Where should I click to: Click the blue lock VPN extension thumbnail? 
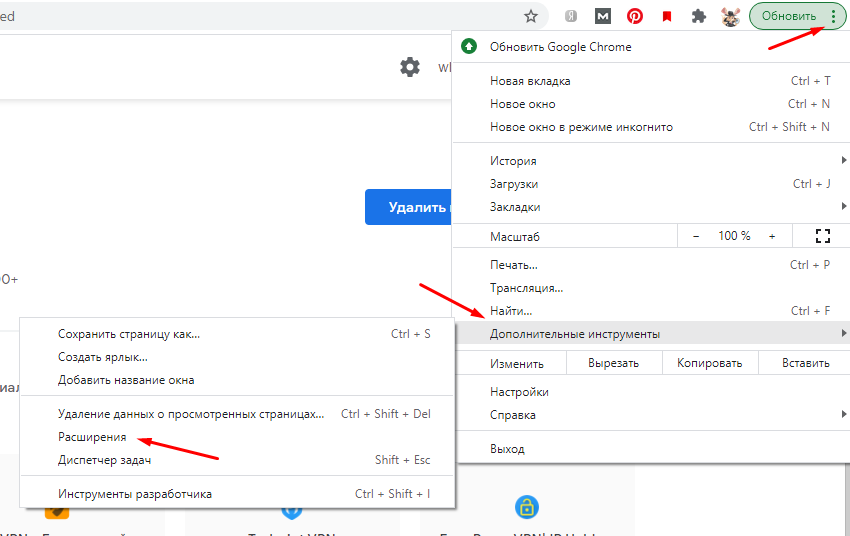tap(526, 507)
